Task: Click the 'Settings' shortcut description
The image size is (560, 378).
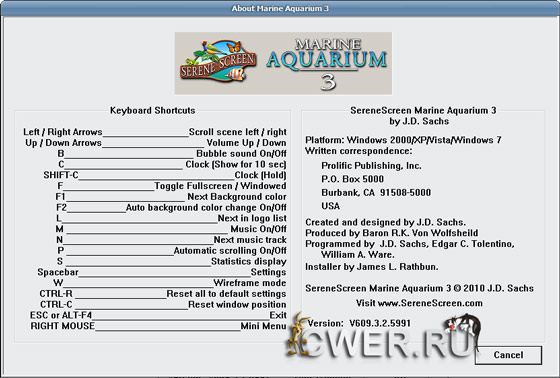Action: (x=268, y=272)
